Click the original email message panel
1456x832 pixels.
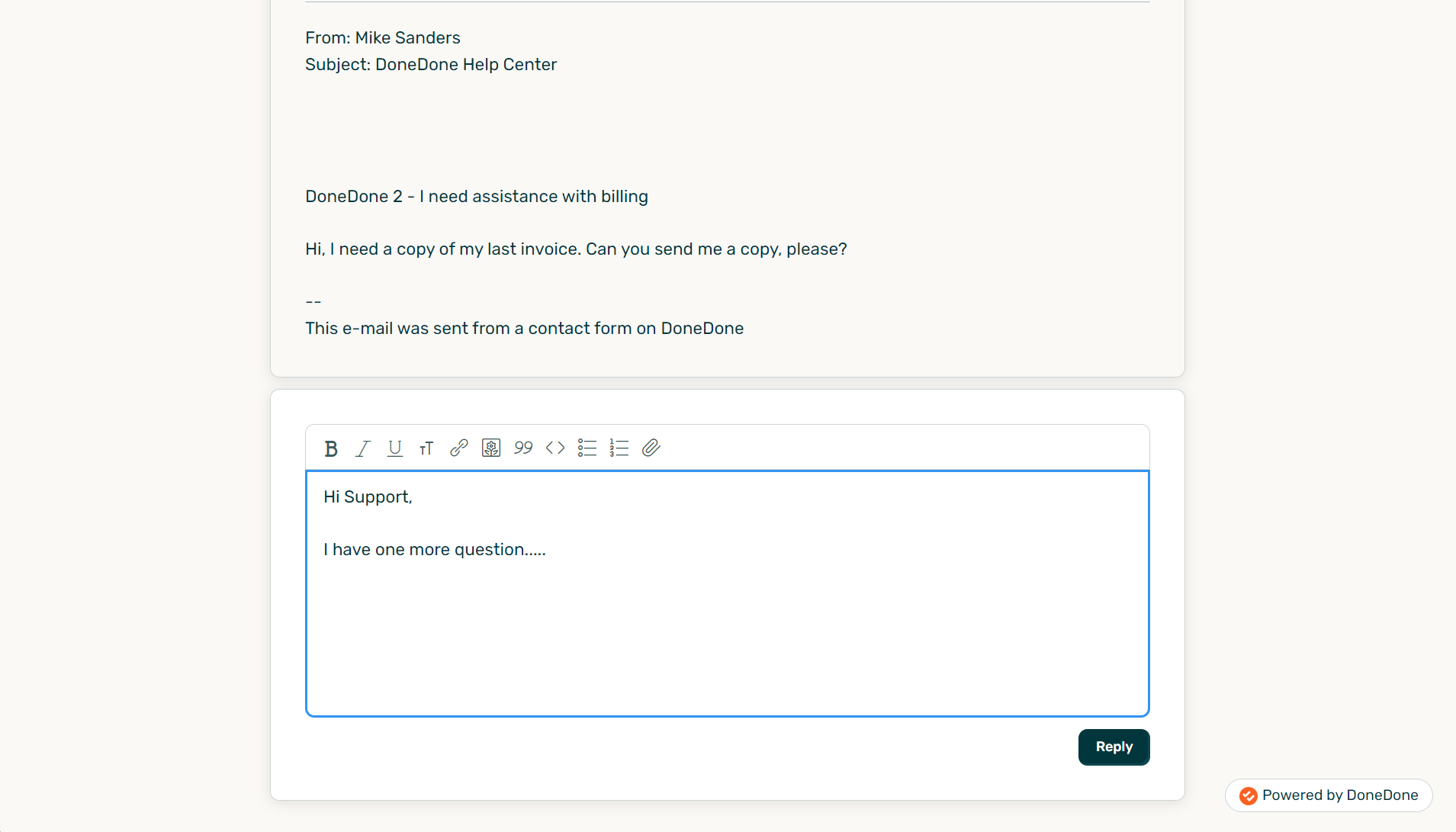click(x=727, y=191)
